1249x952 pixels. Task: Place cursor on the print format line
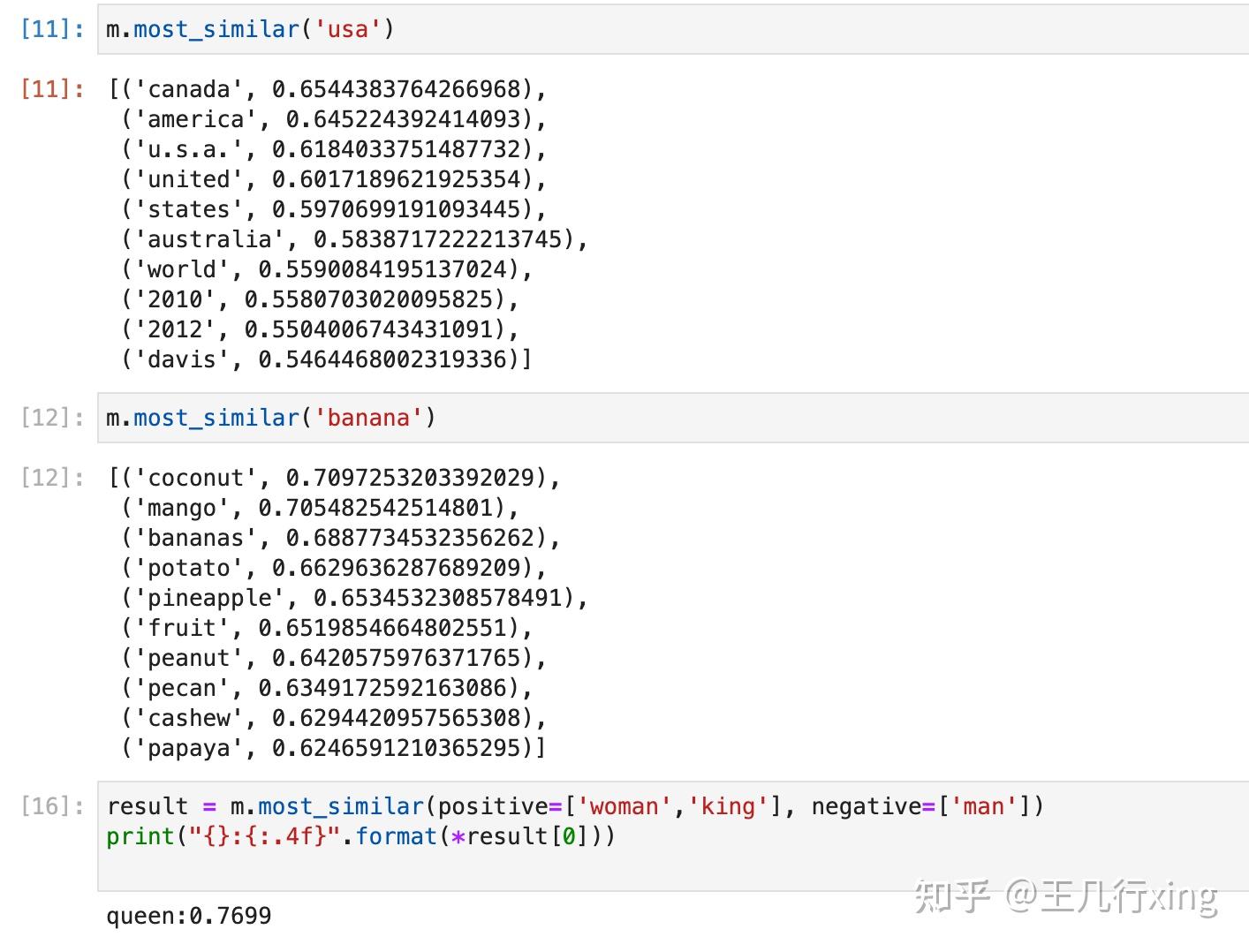tap(360, 836)
